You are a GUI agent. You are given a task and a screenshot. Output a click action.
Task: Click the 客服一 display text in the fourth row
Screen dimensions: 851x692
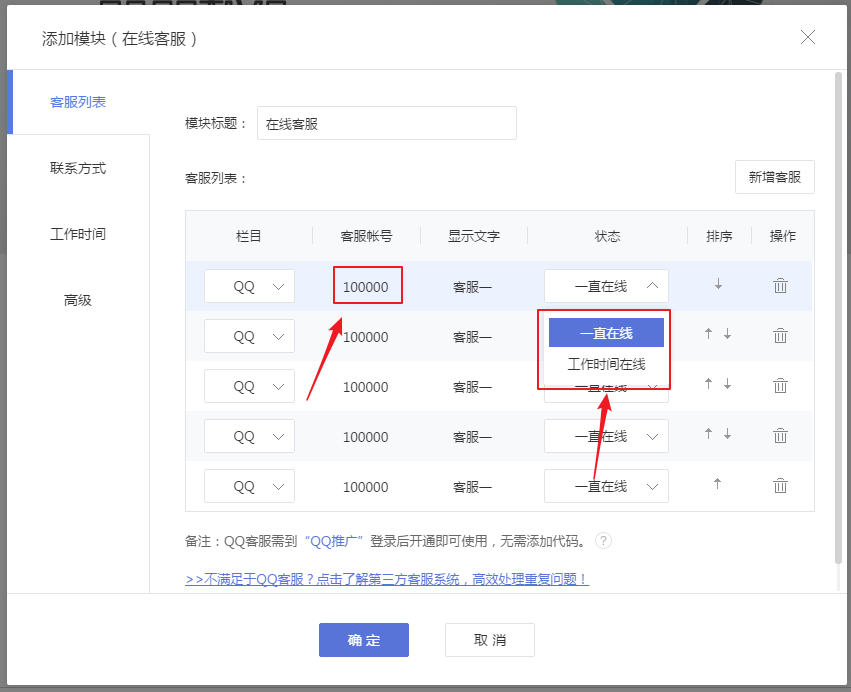473,436
